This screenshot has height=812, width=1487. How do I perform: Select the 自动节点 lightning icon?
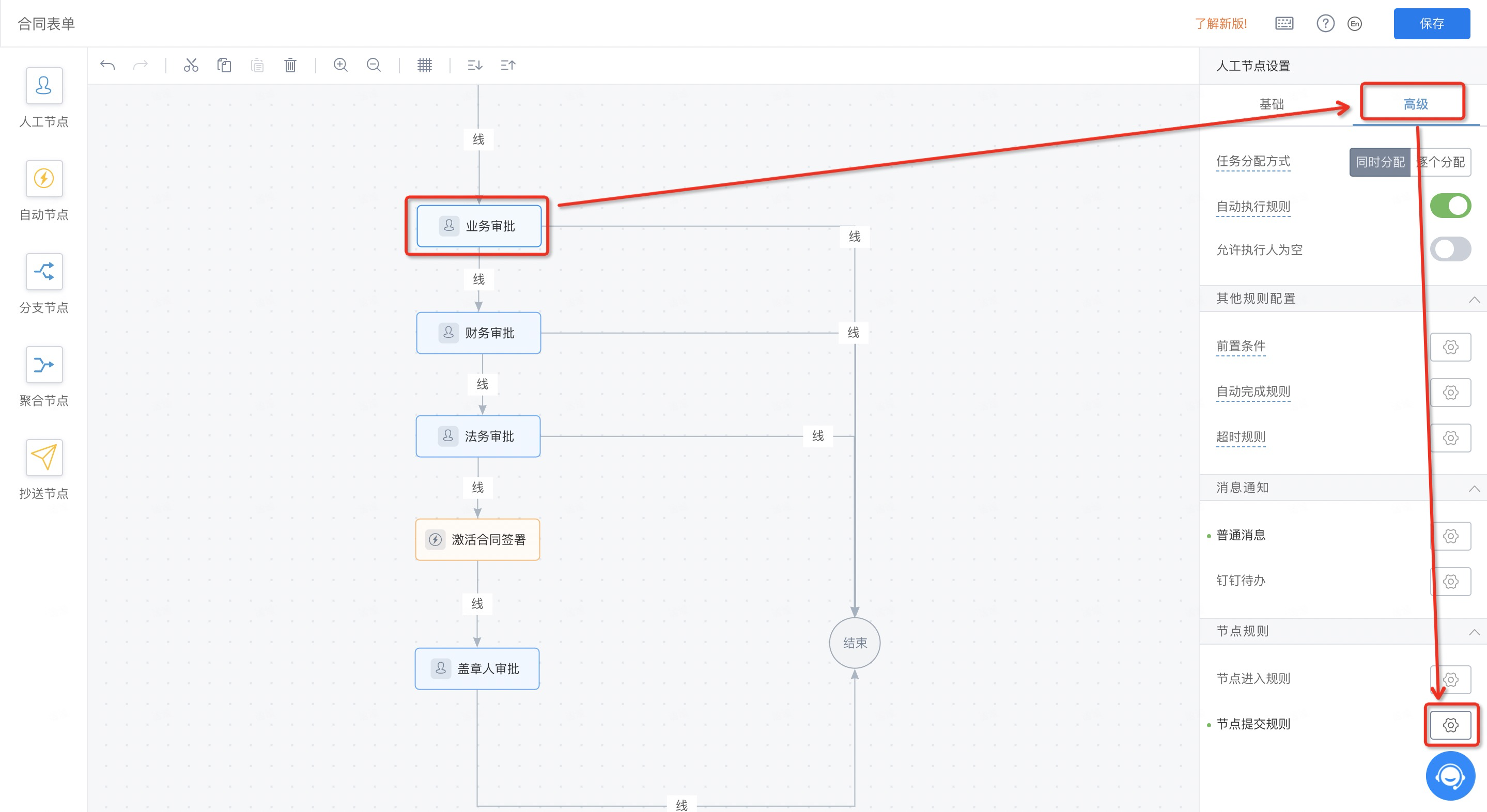(x=44, y=178)
